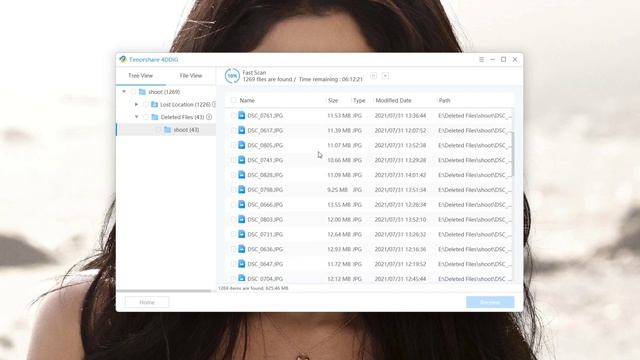Check the box for DSC_0617.JPG
The height and width of the screenshot is (360, 640).
233,130
